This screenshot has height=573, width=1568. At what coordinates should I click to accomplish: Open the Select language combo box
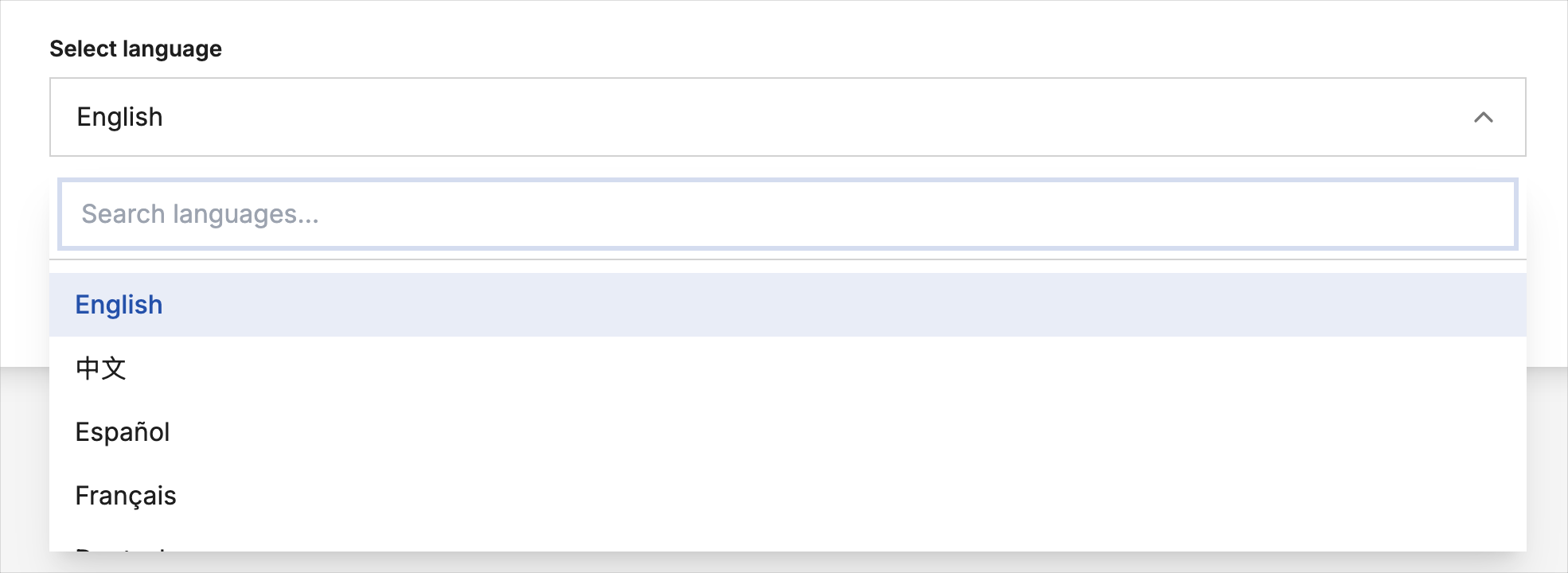pyautogui.click(x=786, y=117)
